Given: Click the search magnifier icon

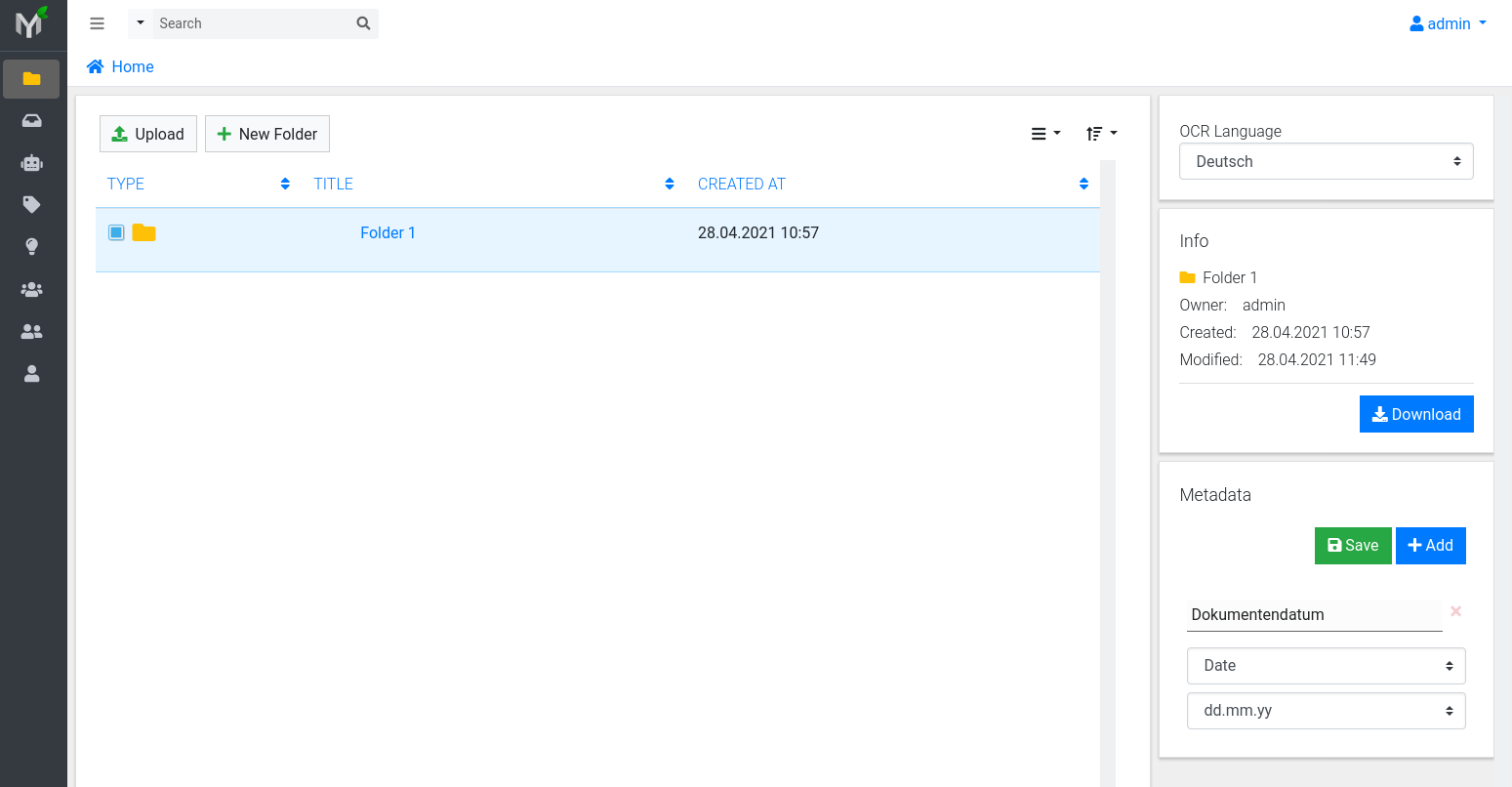Looking at the screenshot, I should [363, 23].
